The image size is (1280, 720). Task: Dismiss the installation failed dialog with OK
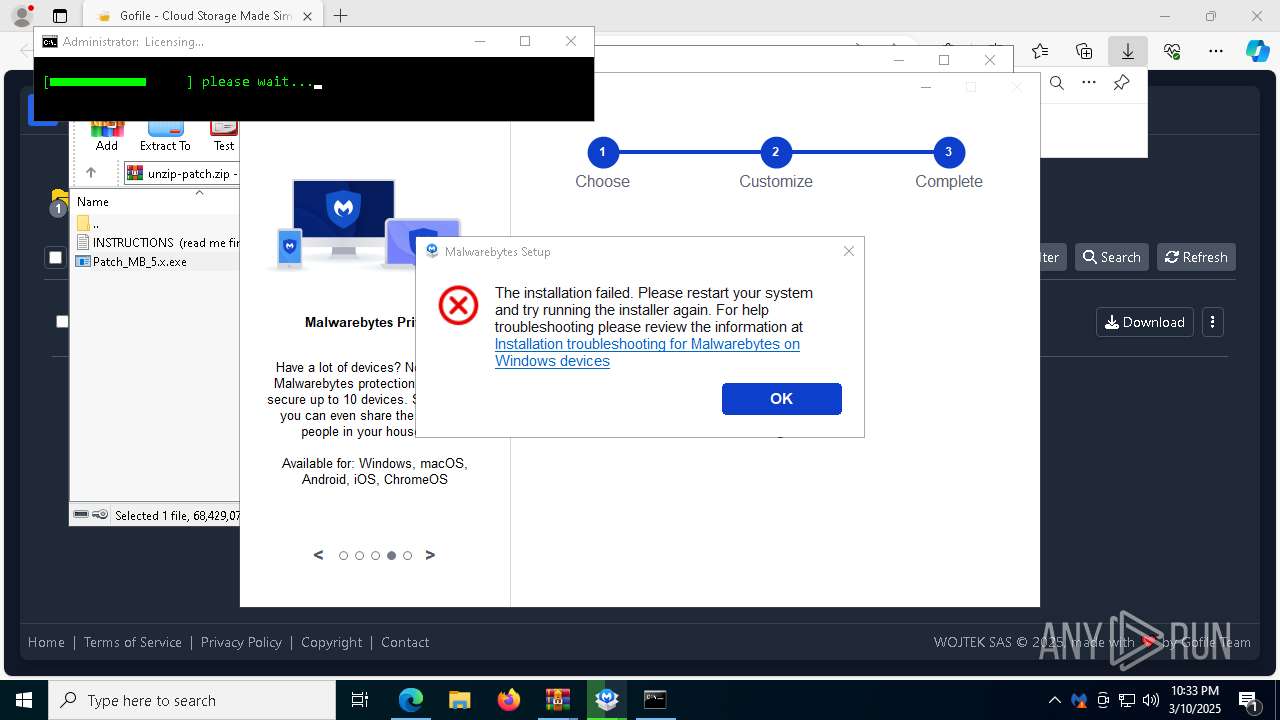(x=781, y=398)
